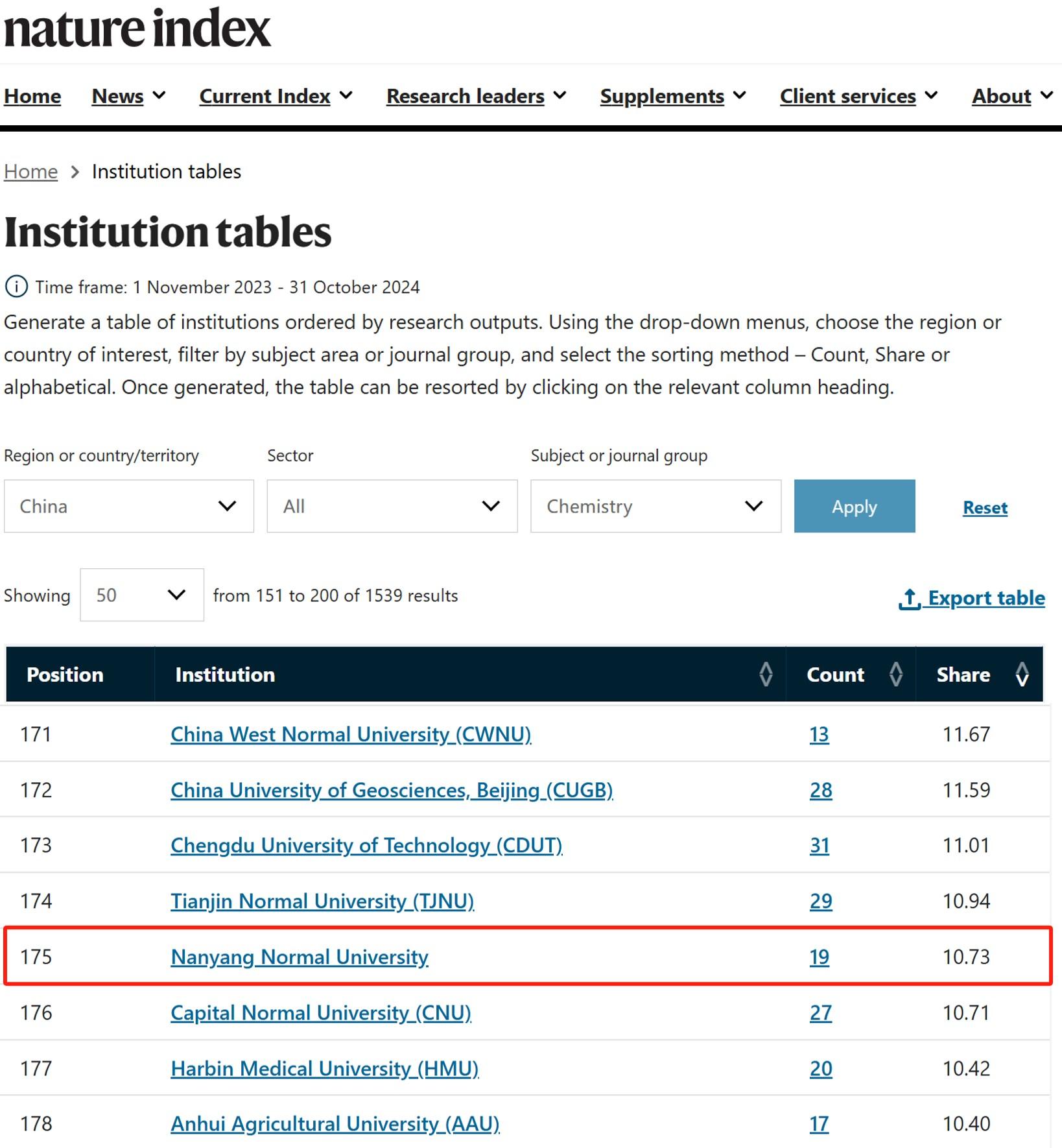The width and height of the screenshot is (1062, 1148).
Task: Click the Institution tables page heading
Action: click(167, 232)
